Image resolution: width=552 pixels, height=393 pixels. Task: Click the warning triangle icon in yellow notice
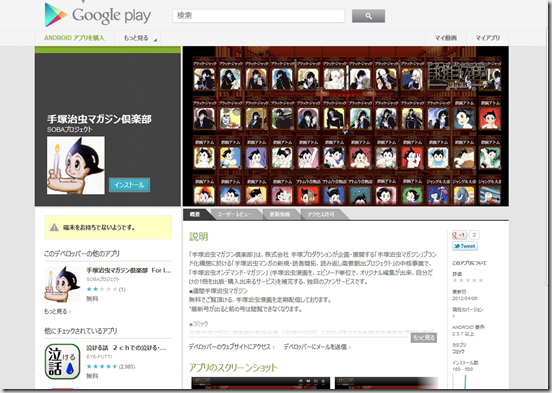[54, 227]
